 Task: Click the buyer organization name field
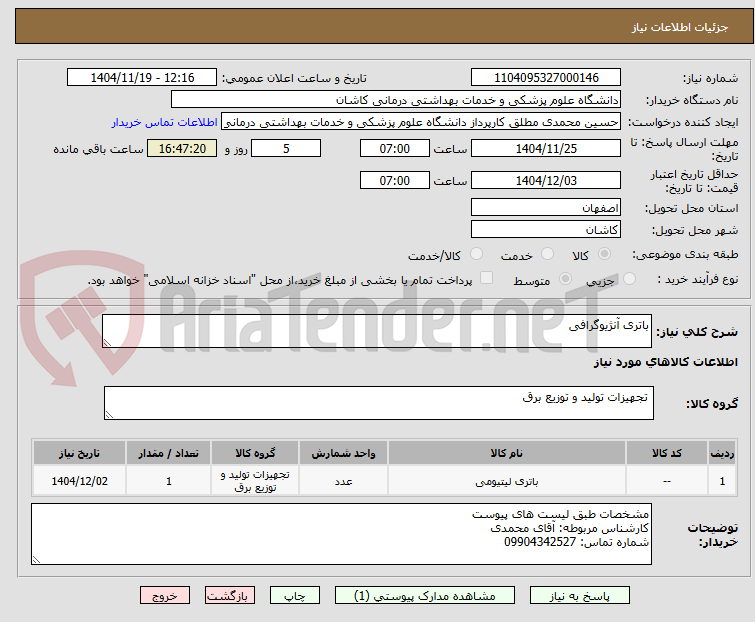pyautogui.click(x=396, y=100)
